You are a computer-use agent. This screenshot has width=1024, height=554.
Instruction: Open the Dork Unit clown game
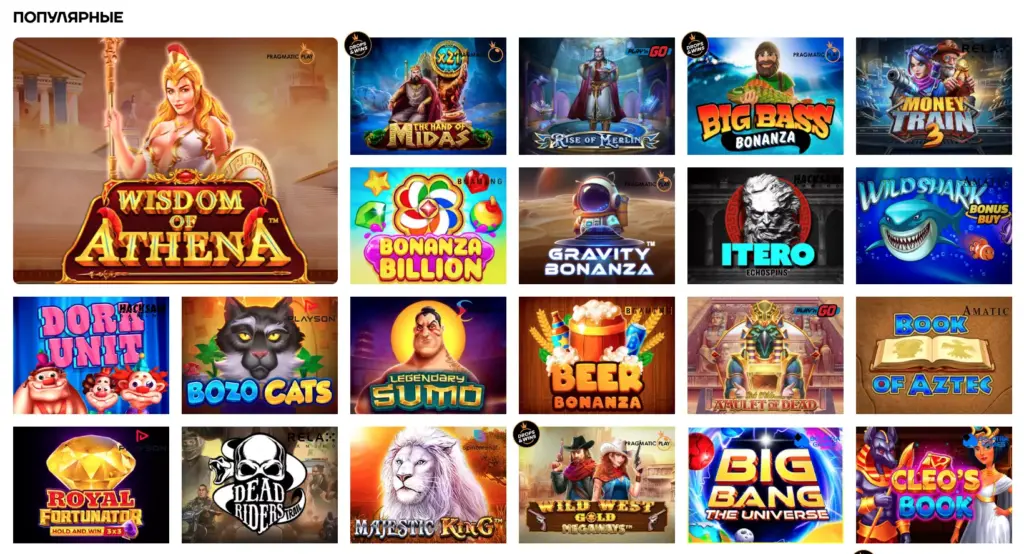[x=91, y=355]
